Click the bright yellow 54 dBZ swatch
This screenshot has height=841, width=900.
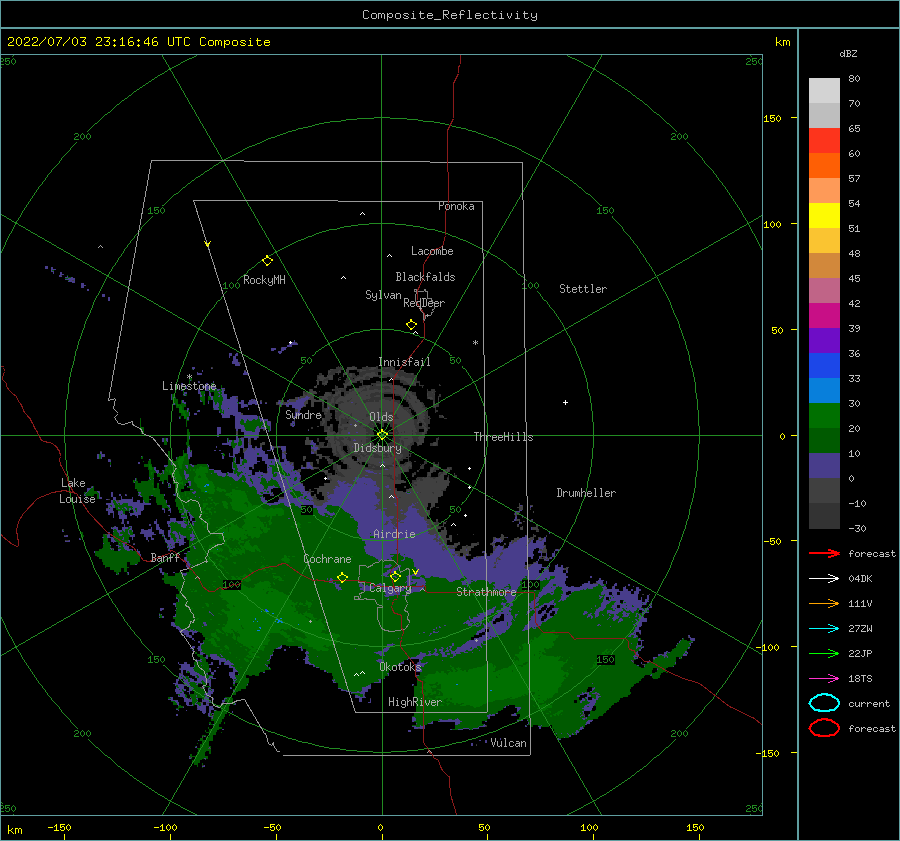(824, 215)
